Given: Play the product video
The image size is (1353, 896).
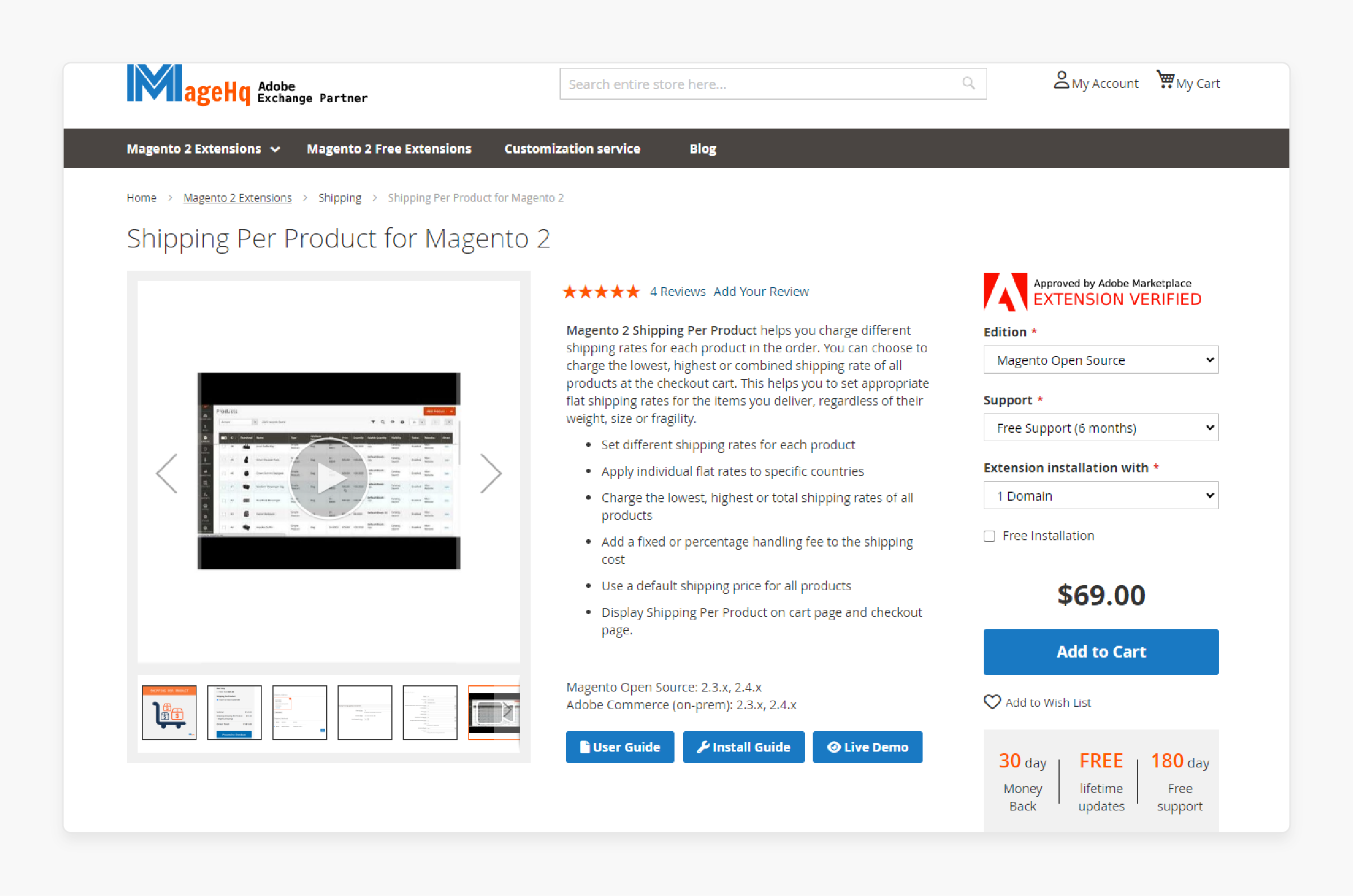Looking at the screenshot, I should point(328,477).
